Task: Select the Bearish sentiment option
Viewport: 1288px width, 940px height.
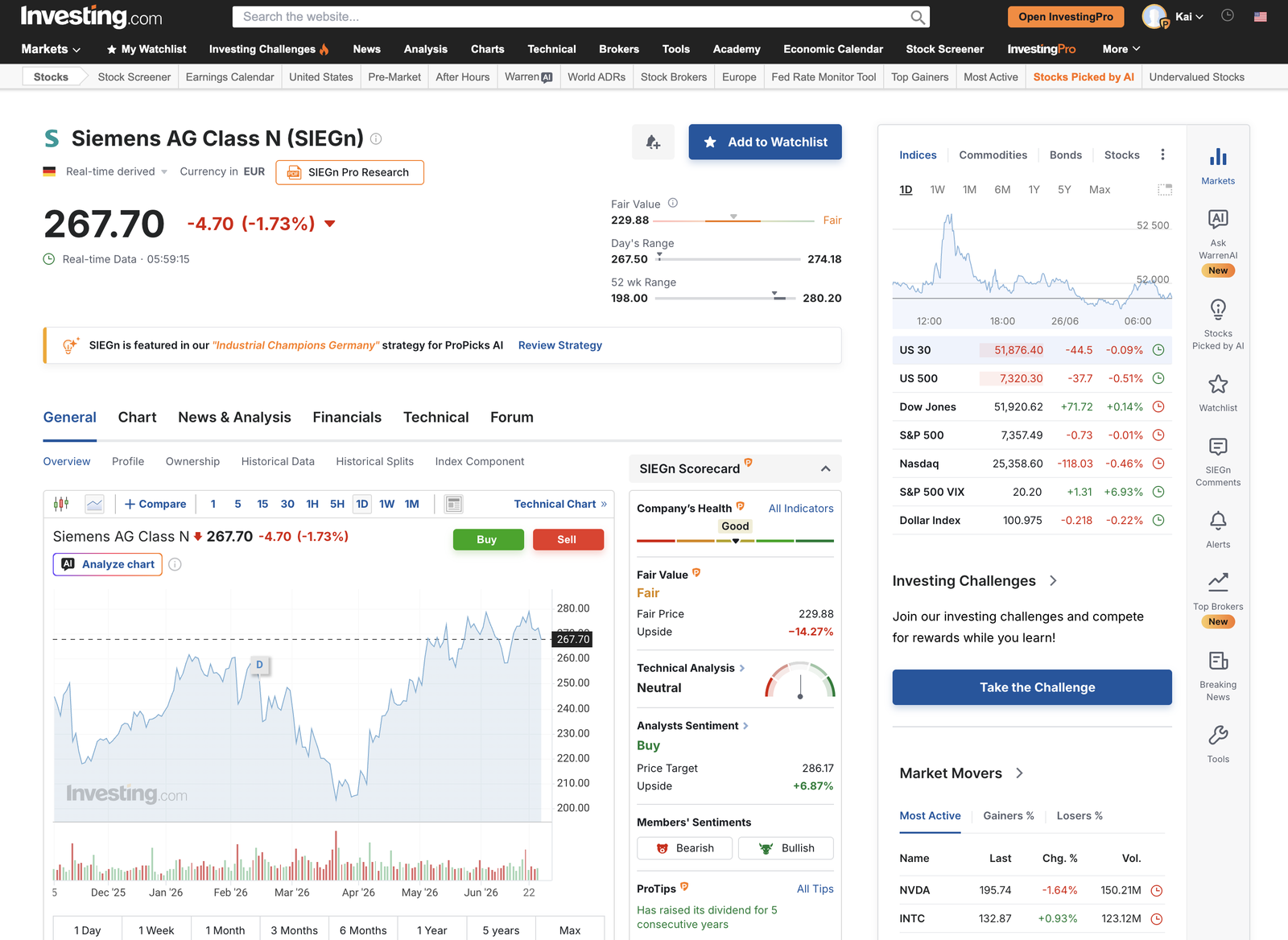Action: click(685, 848)
